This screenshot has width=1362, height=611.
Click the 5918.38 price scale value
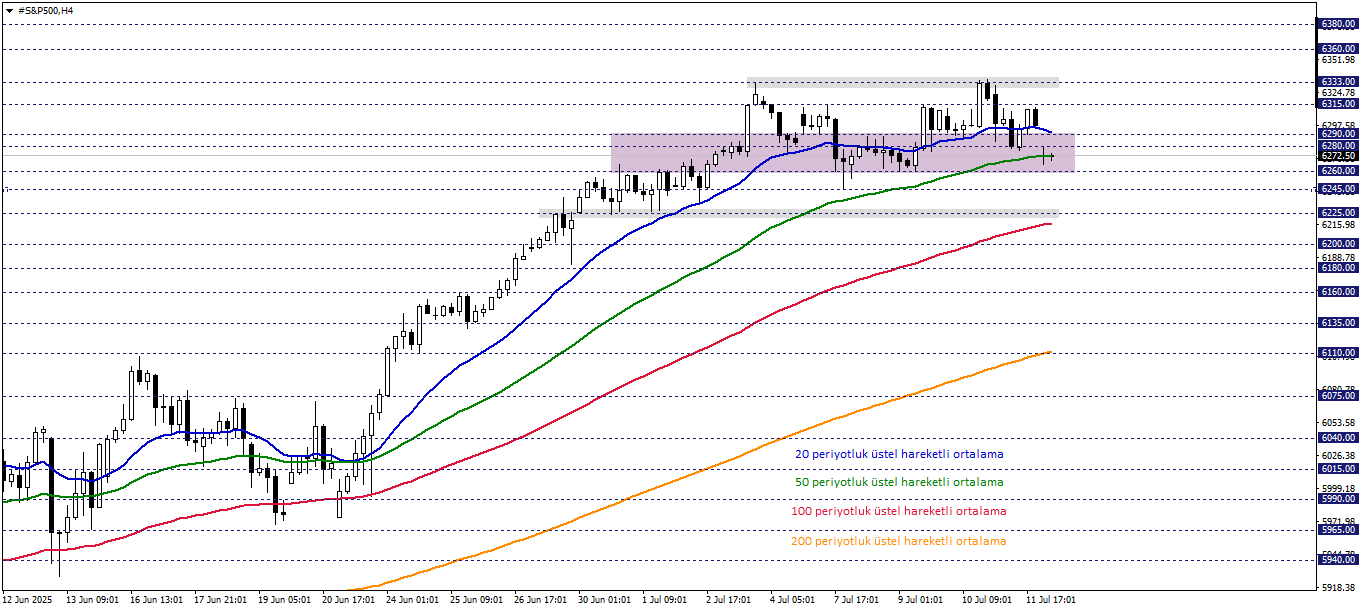[1338, 587]
